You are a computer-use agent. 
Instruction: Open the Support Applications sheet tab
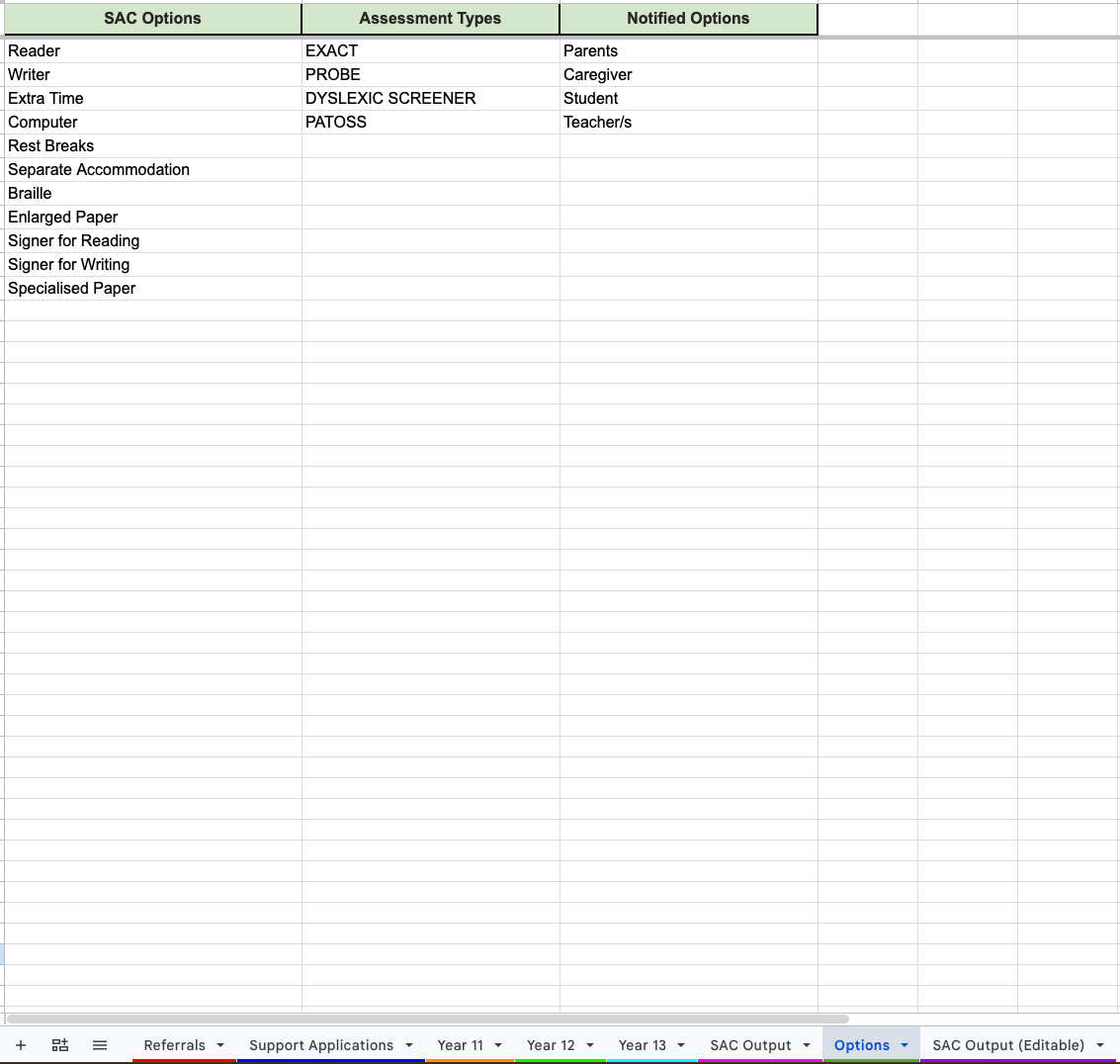[x=321, y=1045]
